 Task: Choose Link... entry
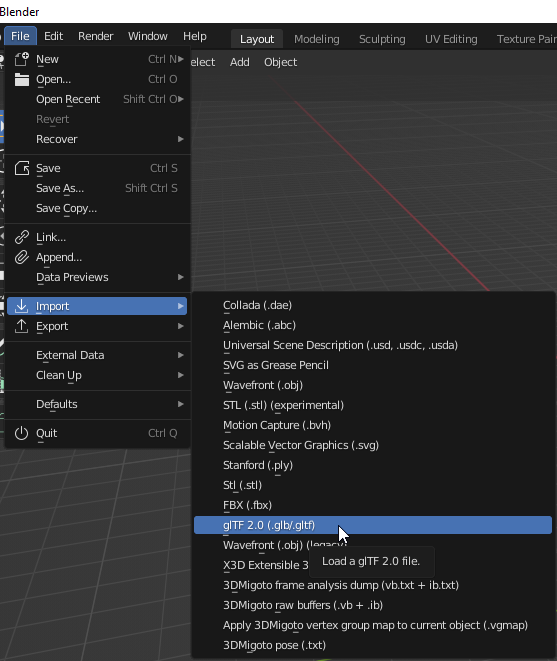pyautogui.click(x=97, y=237)
